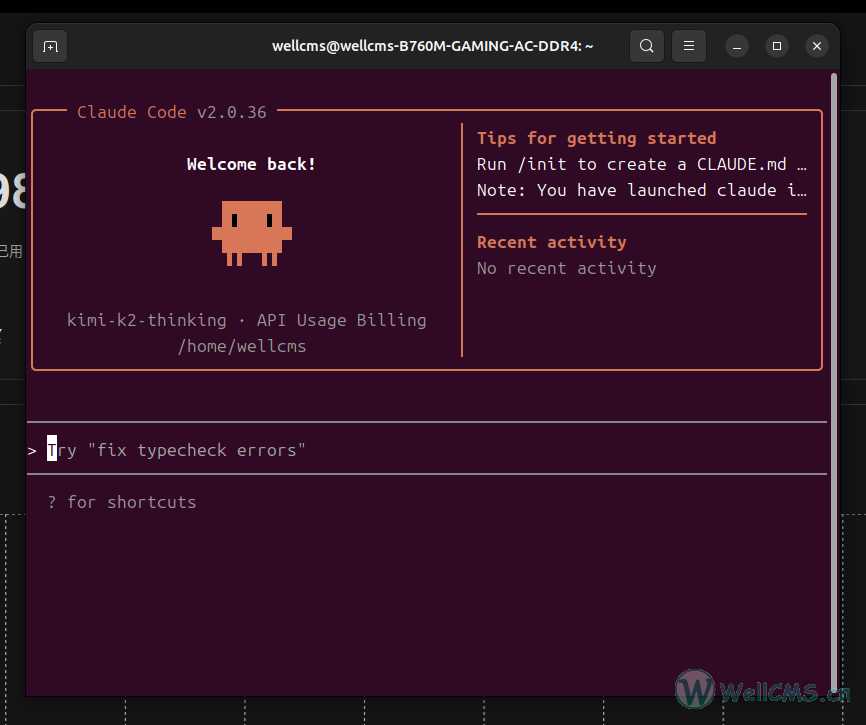Click the "? for shortcuts" hint
Viewport: 866px width, 725px height.
click(x=122, y=502)
